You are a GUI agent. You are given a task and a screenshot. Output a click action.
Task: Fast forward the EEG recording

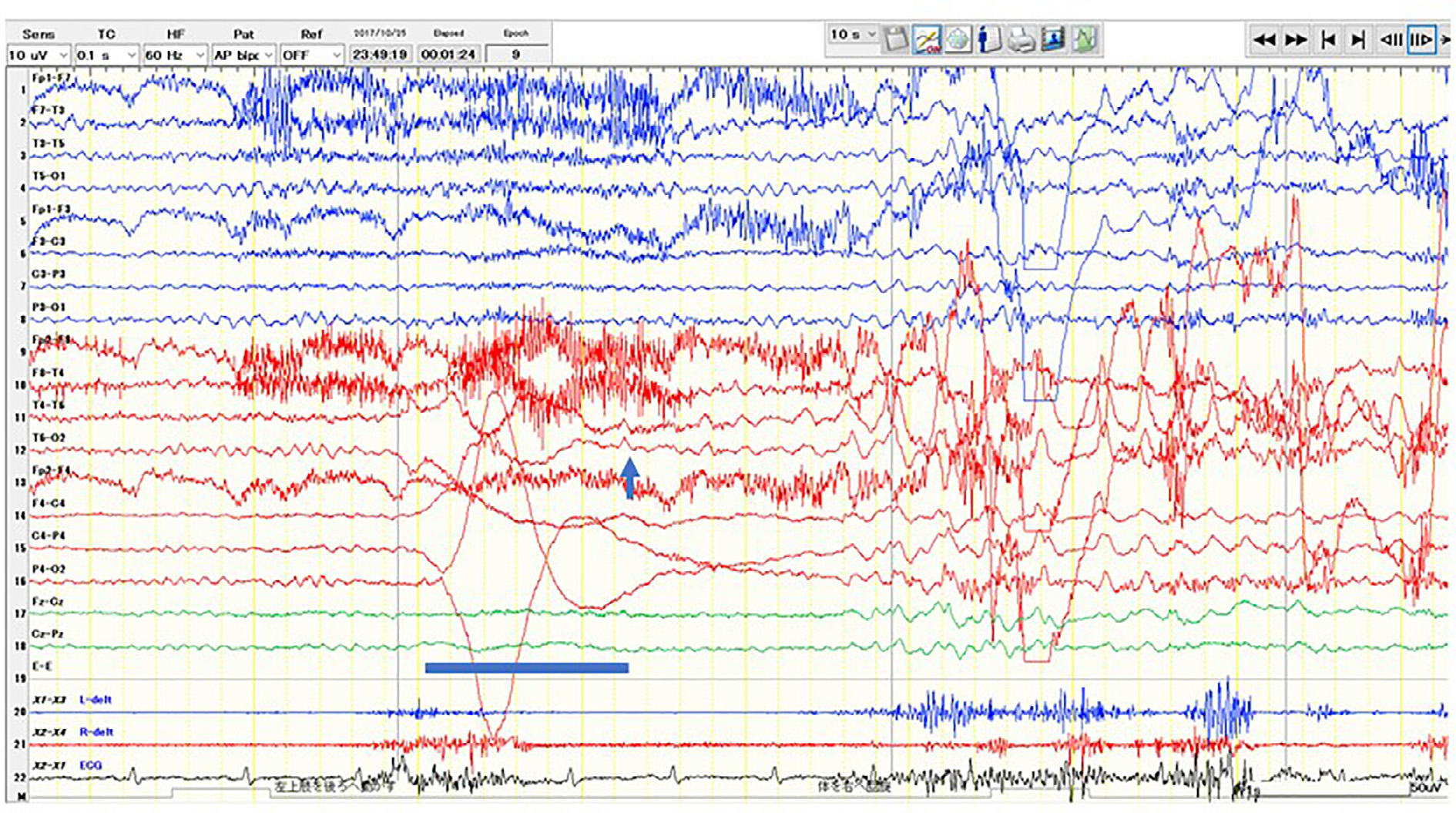[x=1296, y=40]
